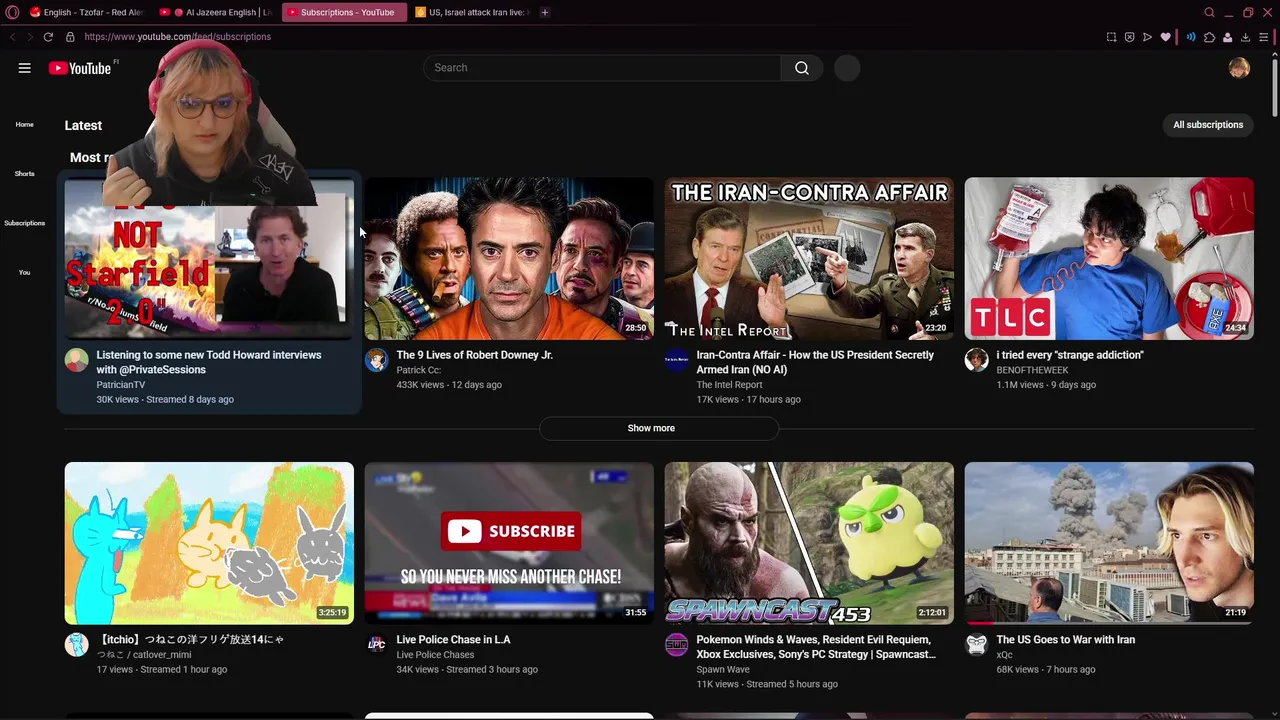Viewport: 1280px width, 720px height.
Task: Click the padlock site-info icon
Action: (70, 37)
